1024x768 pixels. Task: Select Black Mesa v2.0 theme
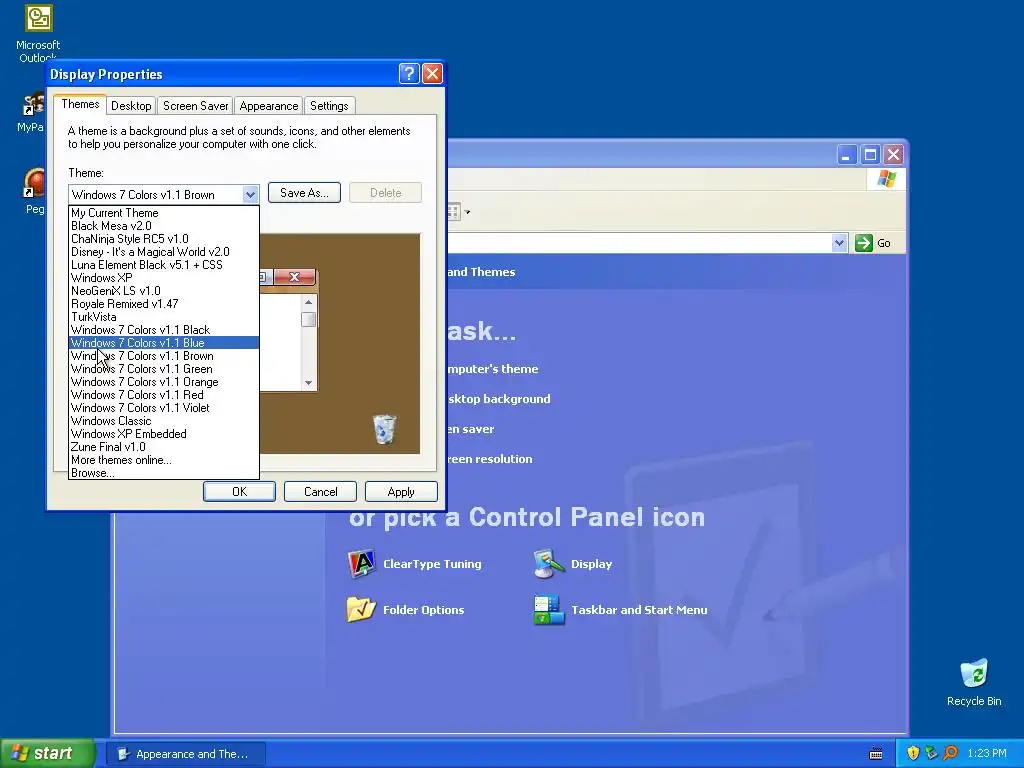coord(164,226)
